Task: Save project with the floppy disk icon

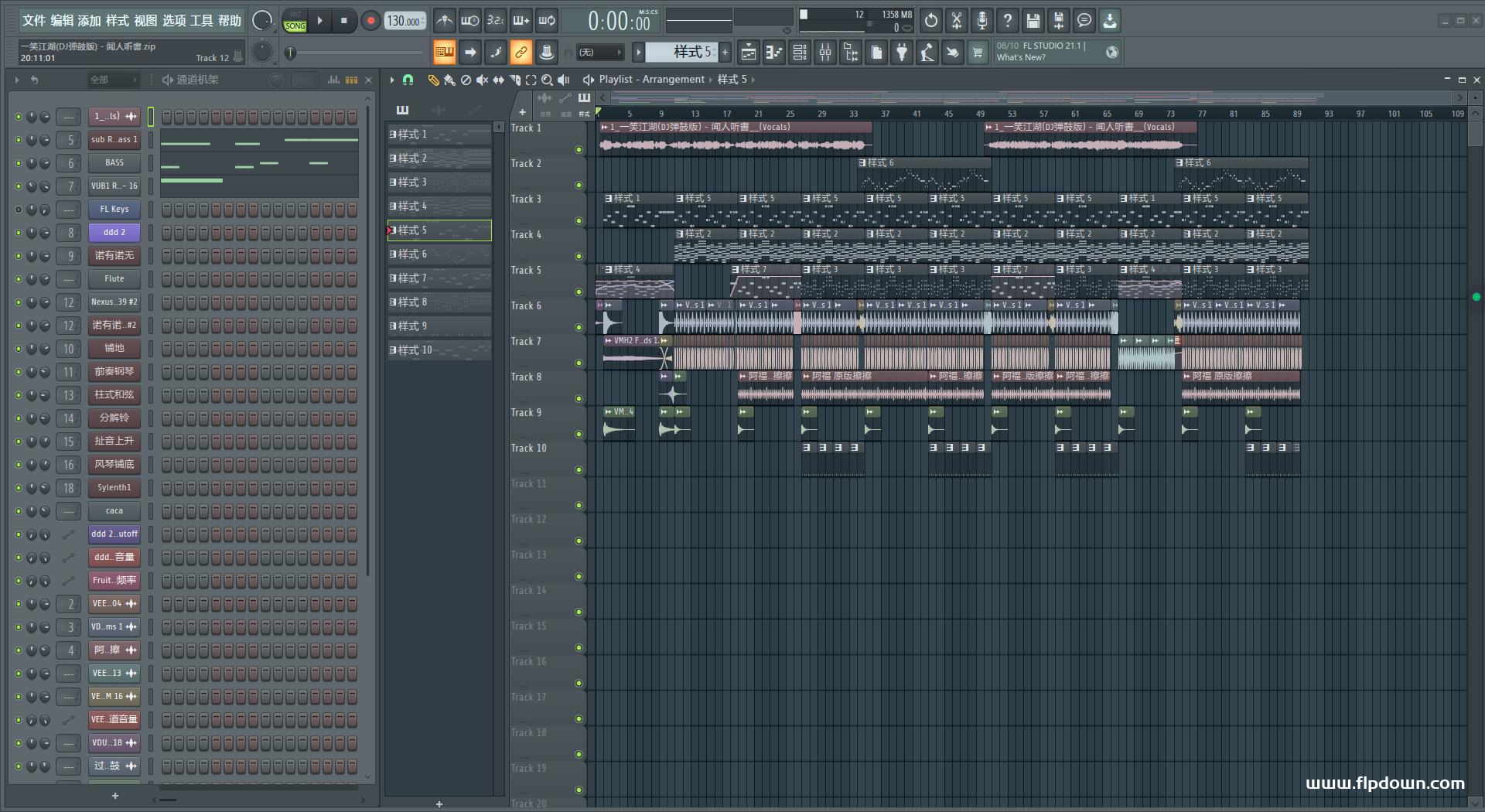Action: (x=1033, y=21)
